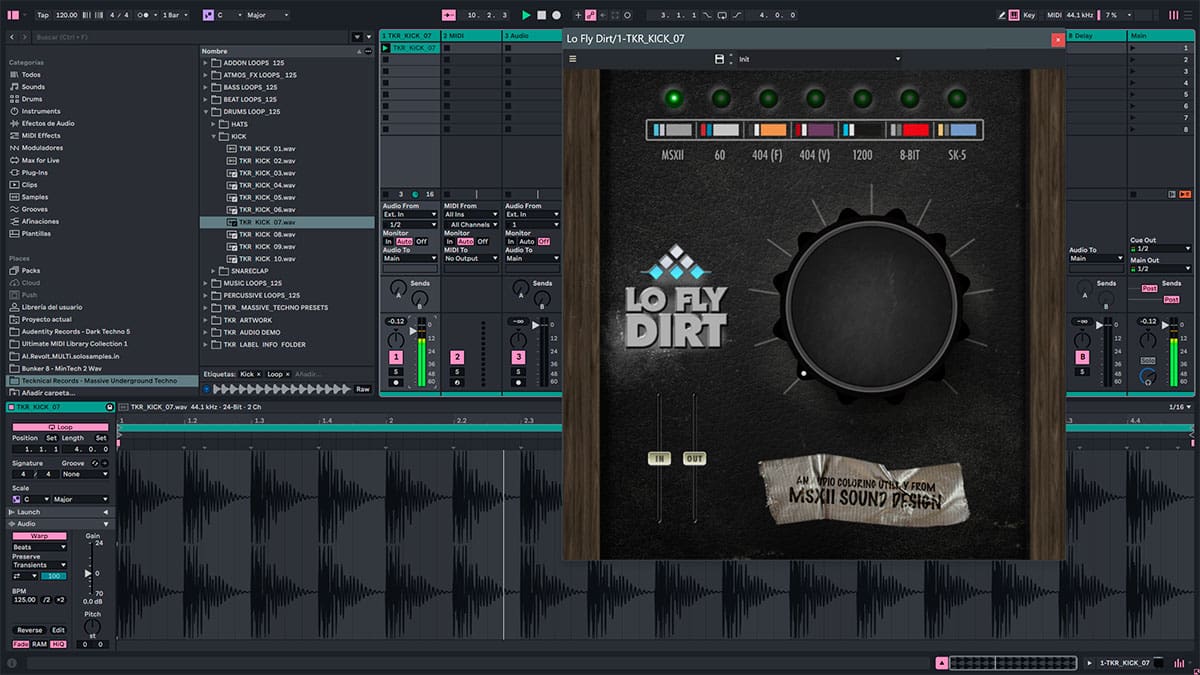Open the No Output MIDI To dropdown

(x=471, y=258)
